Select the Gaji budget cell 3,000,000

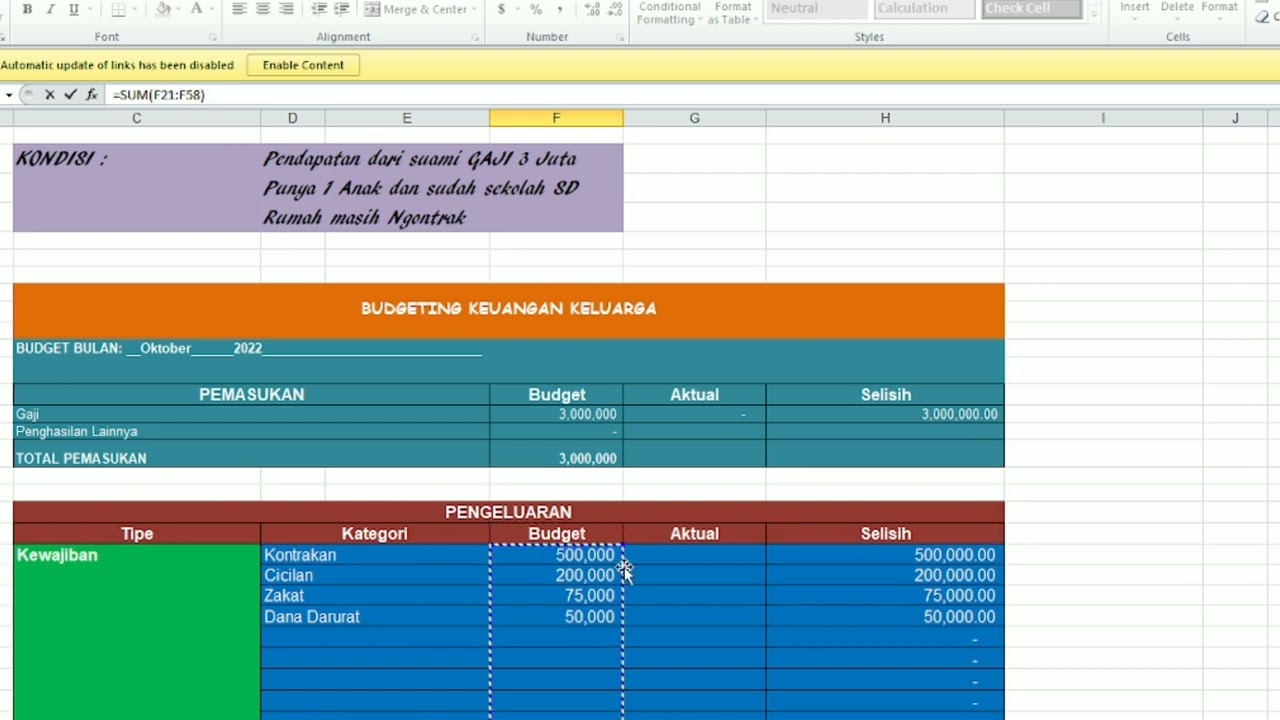[x=556, y=414]
